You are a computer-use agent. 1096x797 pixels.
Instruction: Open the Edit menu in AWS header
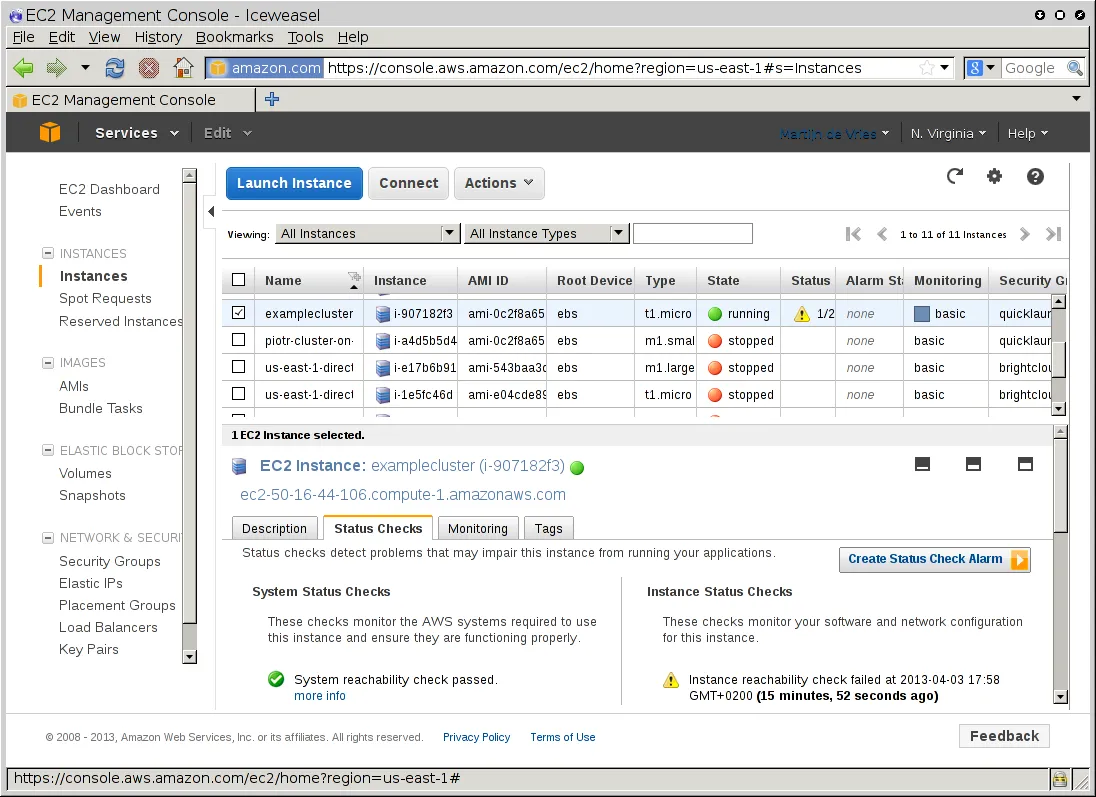tap(227, 133)
